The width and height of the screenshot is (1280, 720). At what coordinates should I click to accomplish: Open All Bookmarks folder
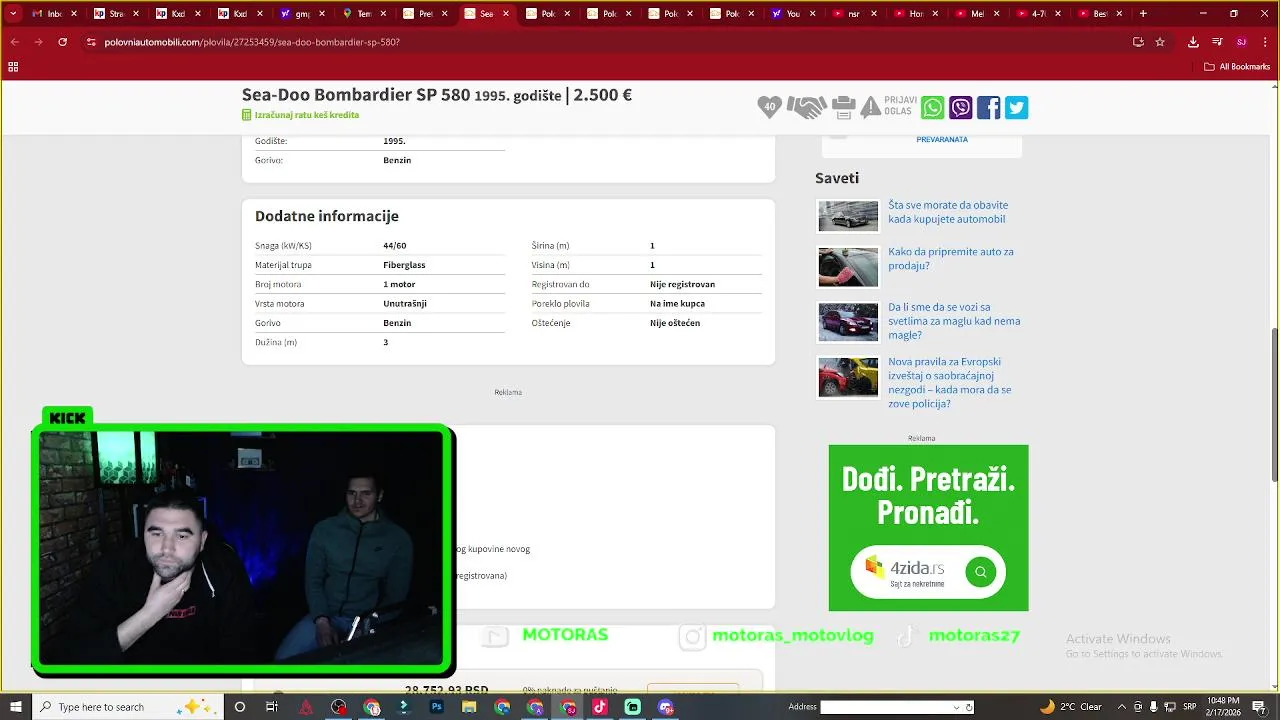tap(1236, 67)
